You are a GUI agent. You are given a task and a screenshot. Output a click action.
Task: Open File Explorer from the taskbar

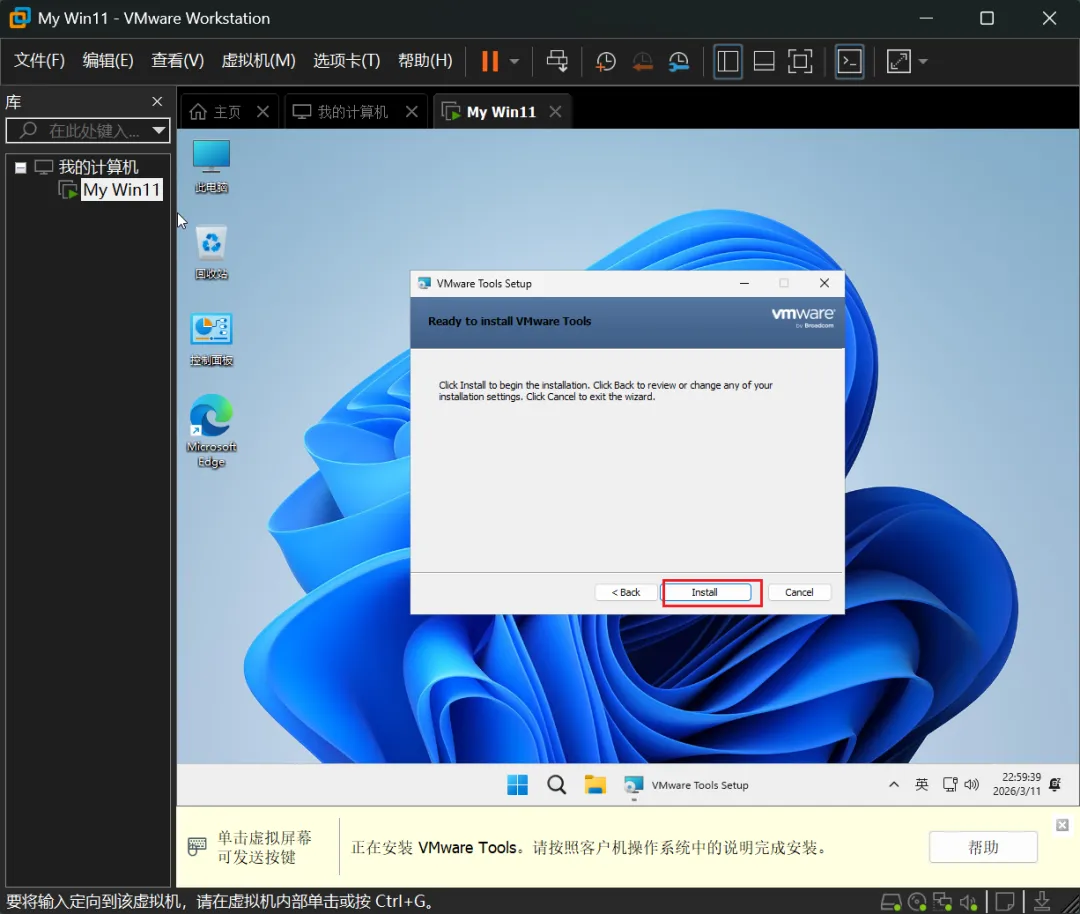tap(595, 785)
